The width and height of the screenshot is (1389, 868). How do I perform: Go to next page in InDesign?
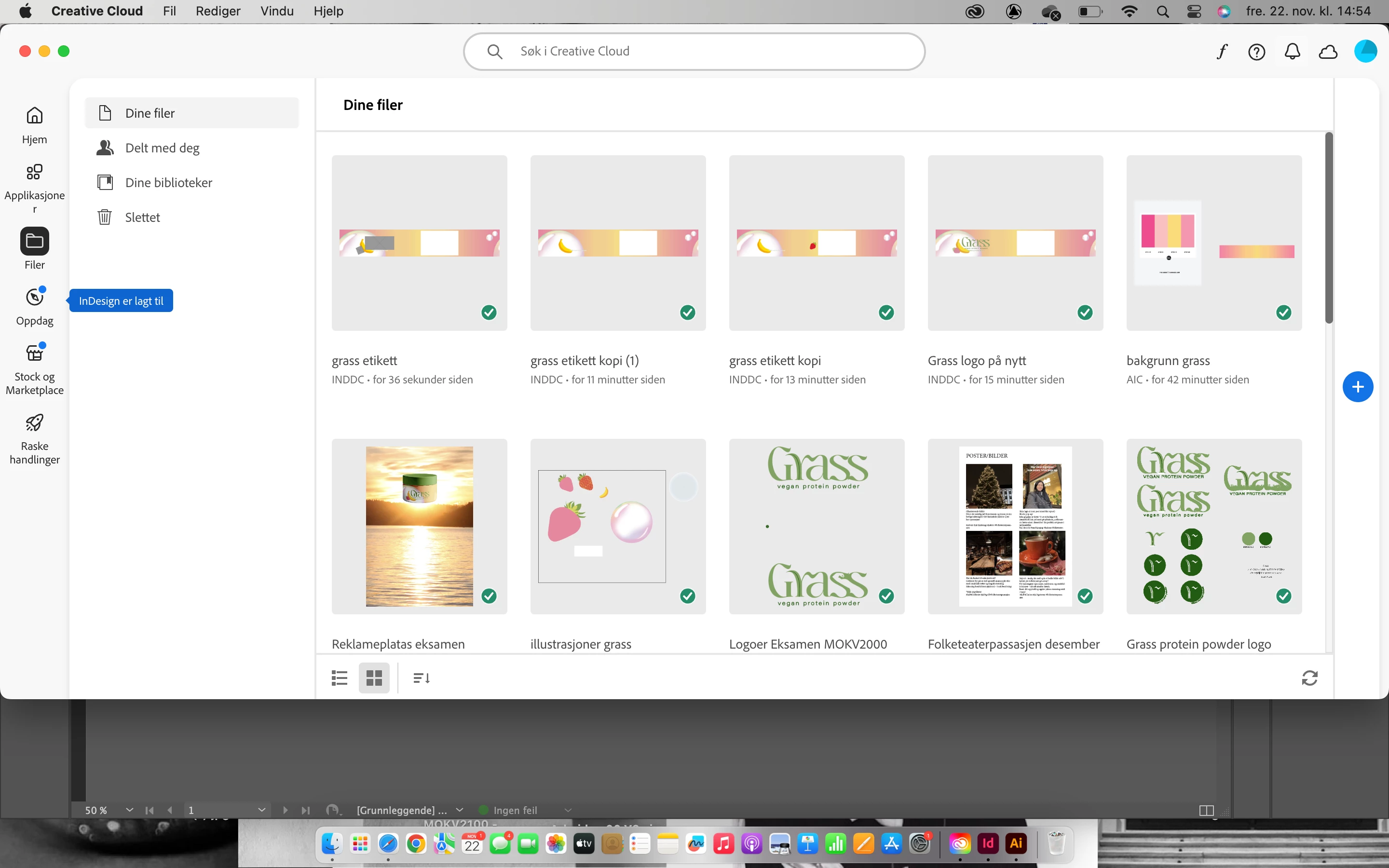point(285,810)
